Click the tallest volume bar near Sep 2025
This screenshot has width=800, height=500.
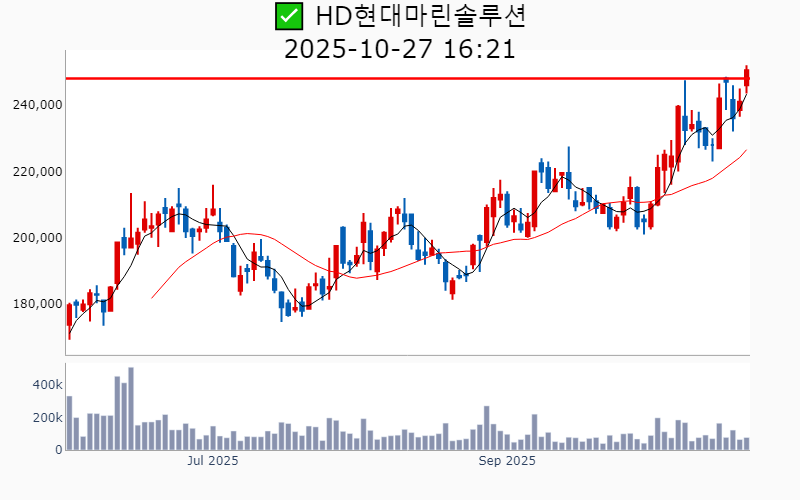pos(487,428)
